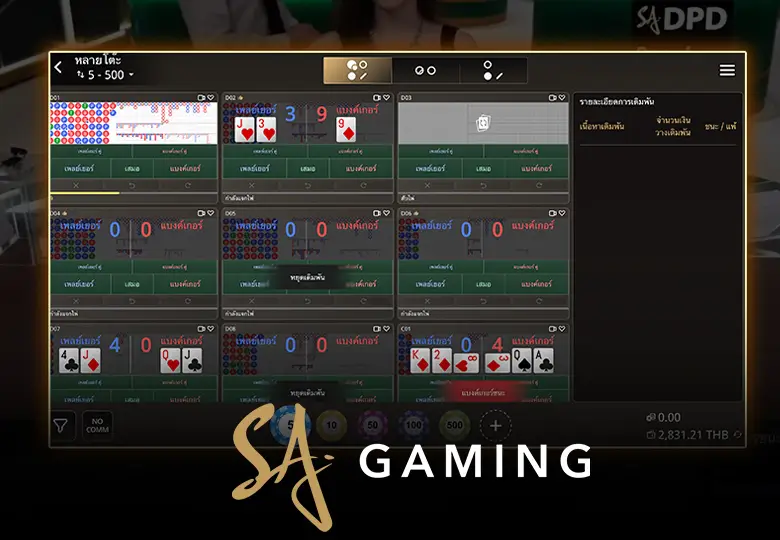Open the camera view for table D08

(377, 329)
